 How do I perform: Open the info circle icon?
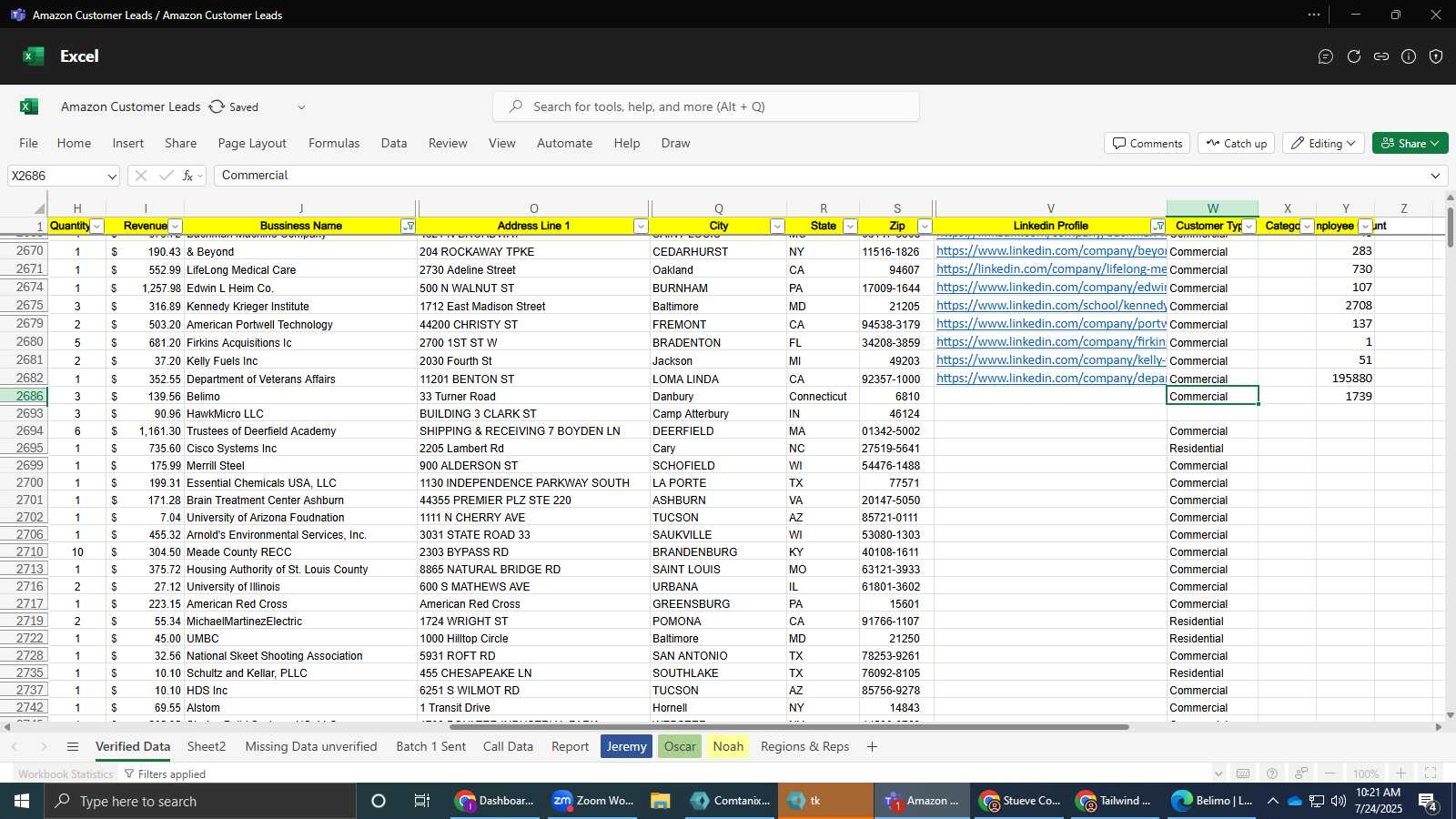[x=1409, y=56]
